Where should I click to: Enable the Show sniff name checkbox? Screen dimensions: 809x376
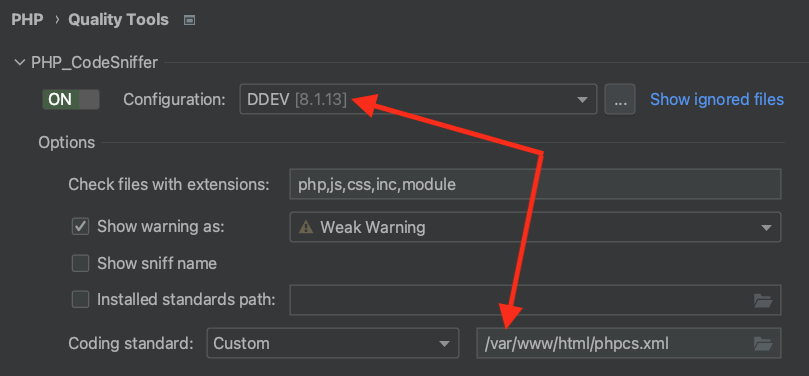[80, 264]
